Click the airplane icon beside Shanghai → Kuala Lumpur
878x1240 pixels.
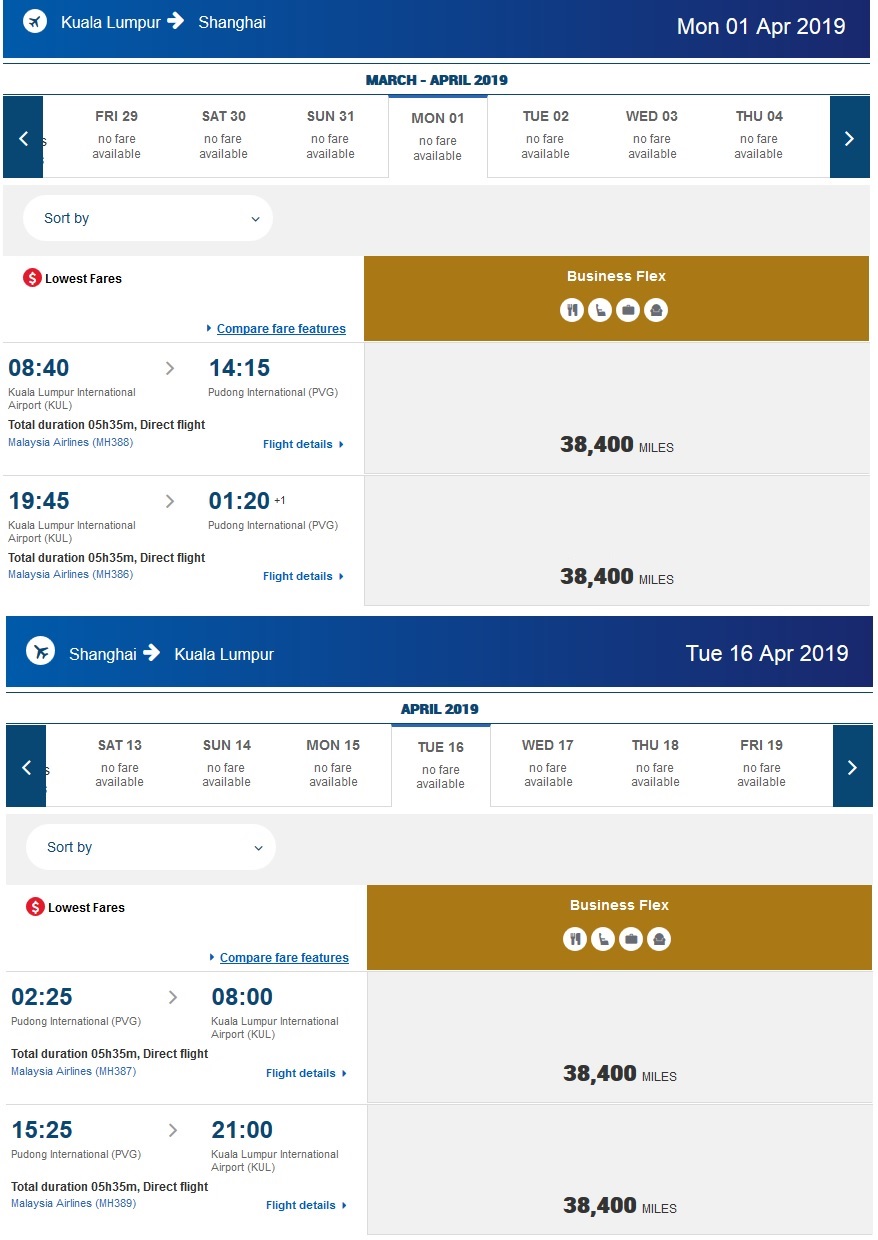40,651
